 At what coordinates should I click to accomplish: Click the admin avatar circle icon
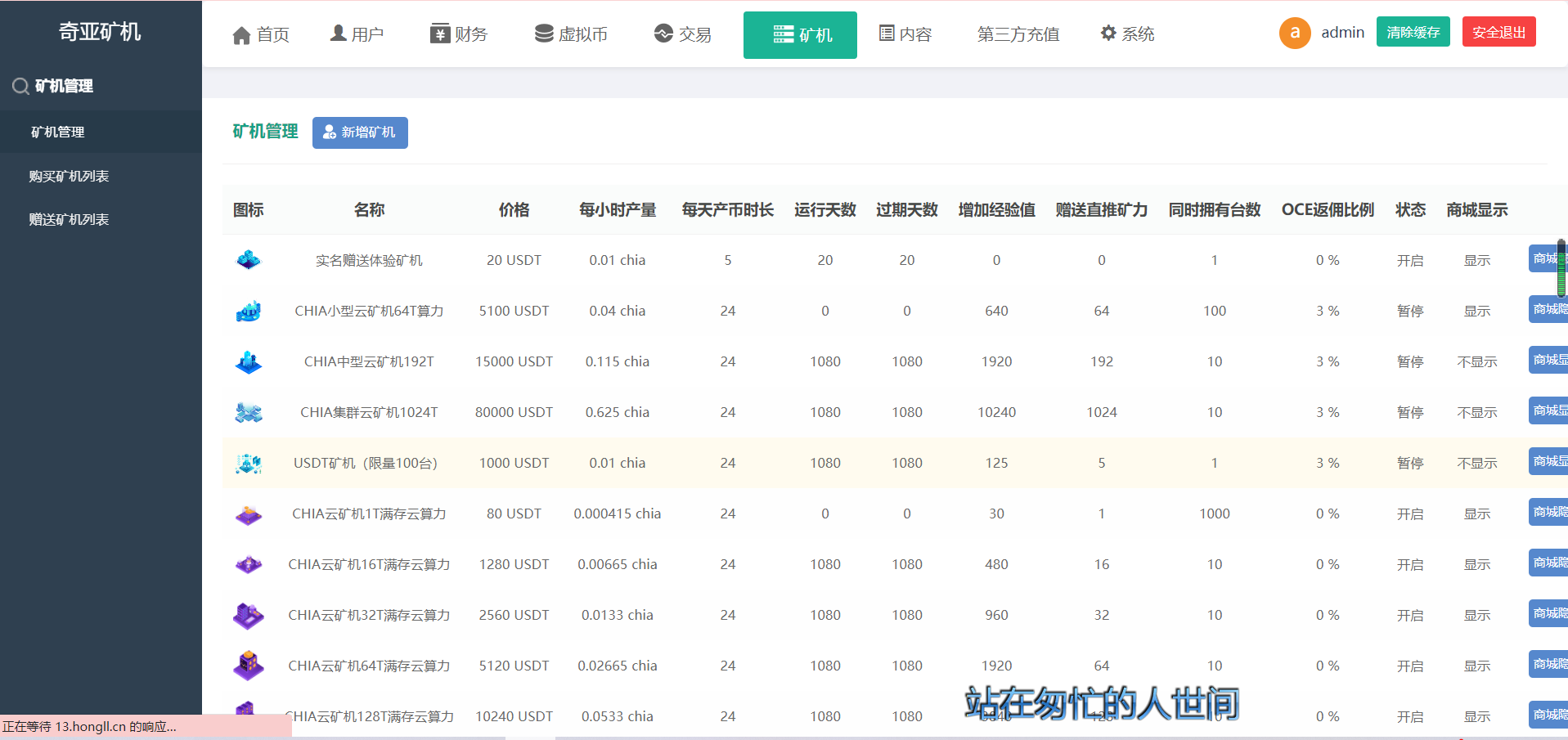tap(1295, 33)
